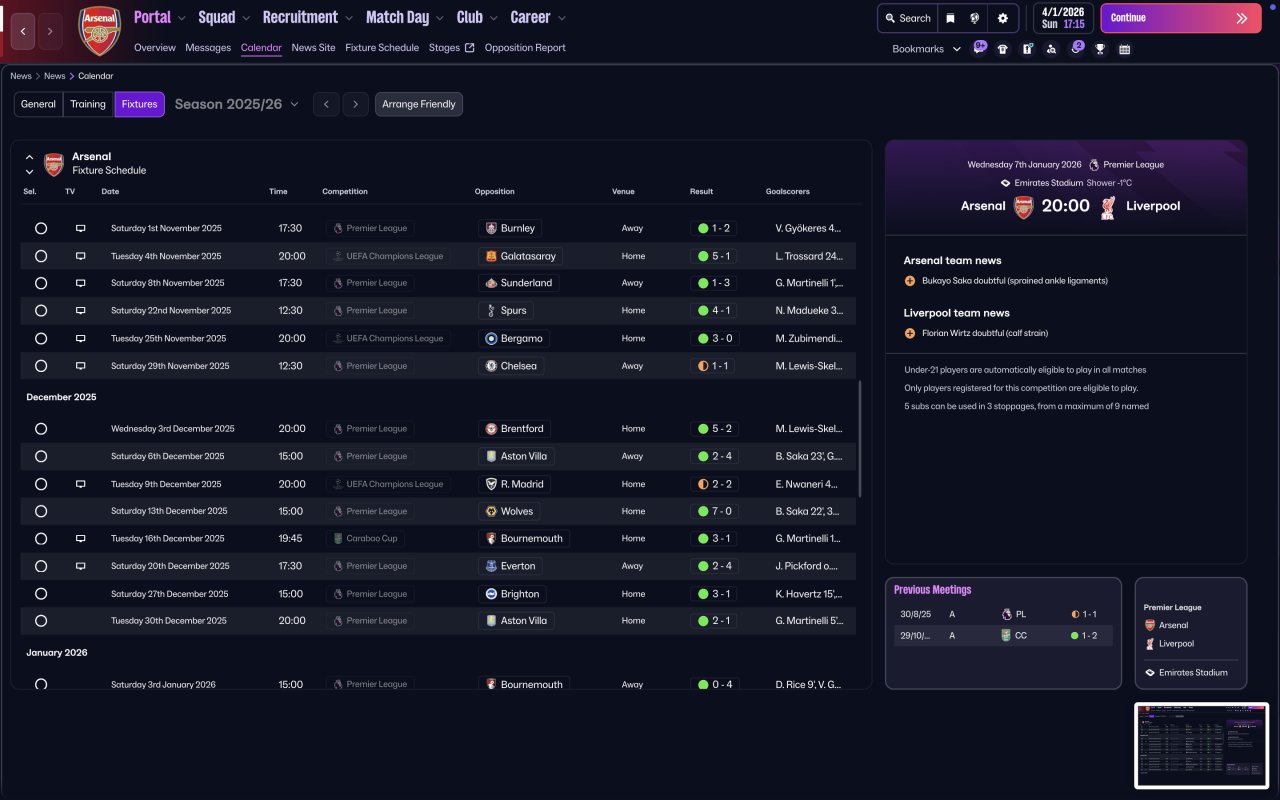The height and width of the screenshot is (800, 1280).
Task: Click the Chelsea club badge
Action: [x=491, y=366]
